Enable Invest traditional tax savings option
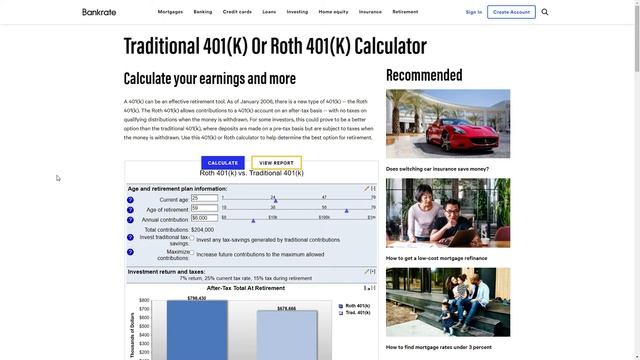 point(192,238)
